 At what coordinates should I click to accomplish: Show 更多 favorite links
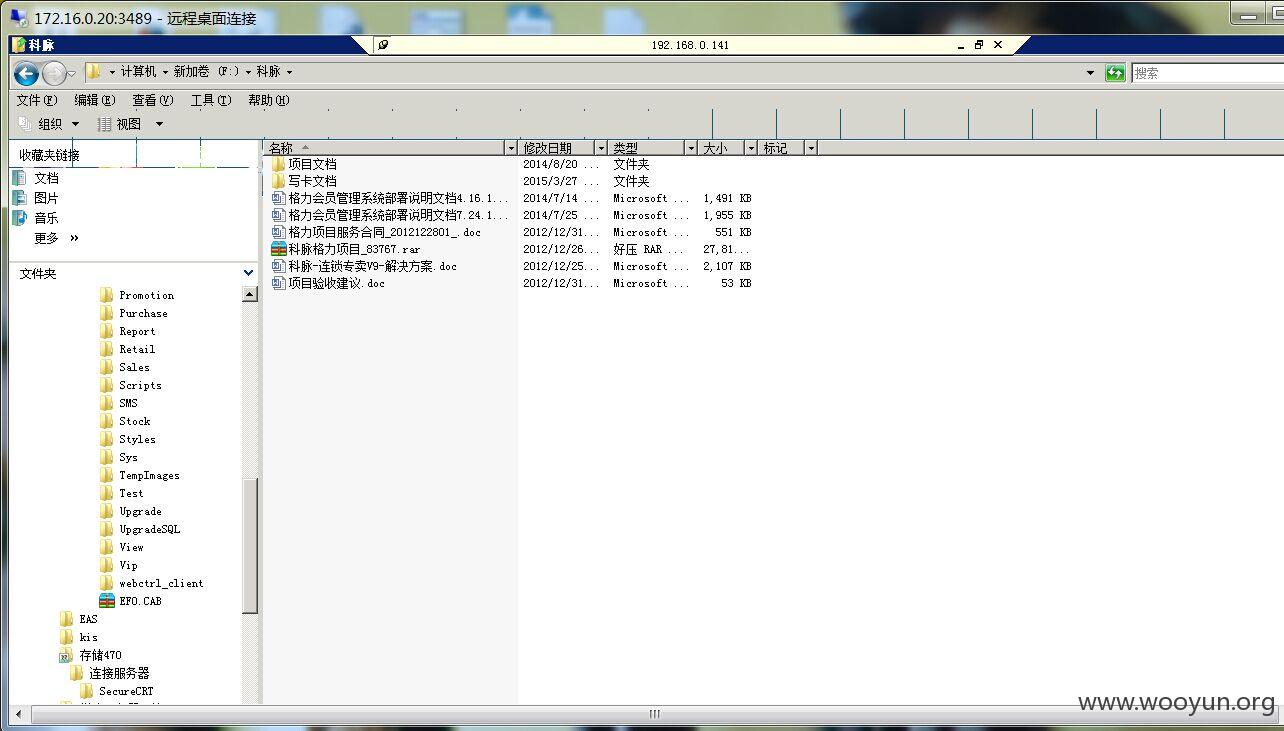(56, 238)
